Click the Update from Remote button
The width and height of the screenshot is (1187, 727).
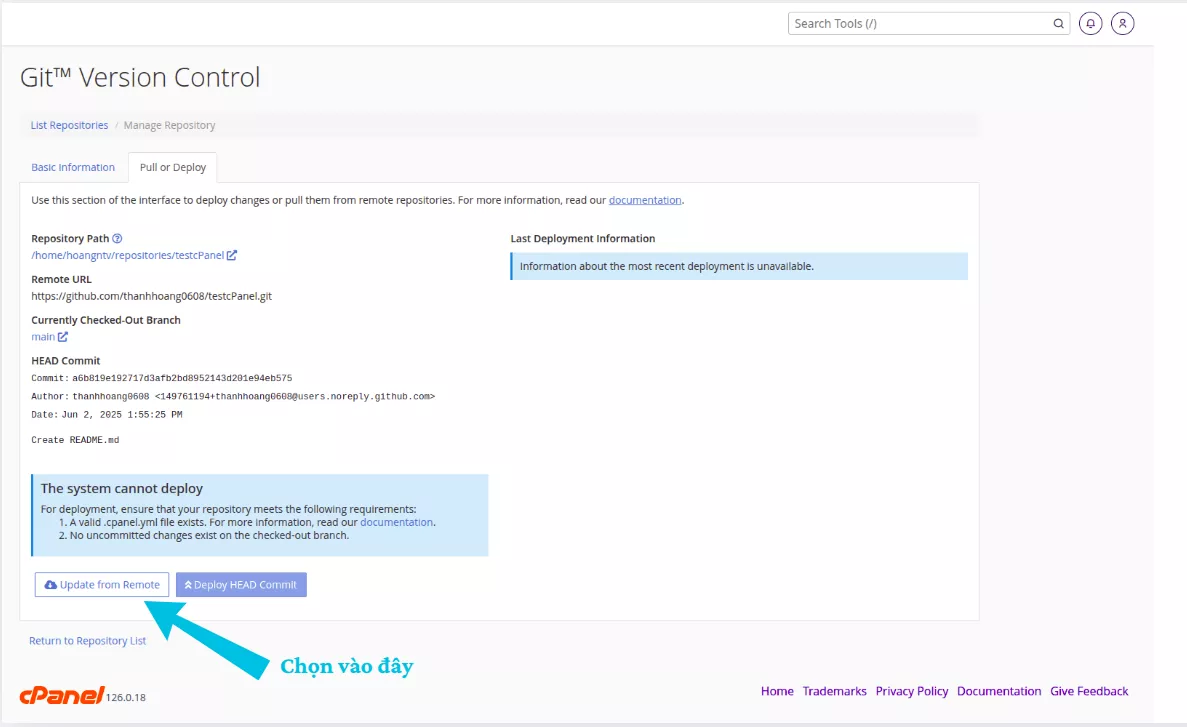pyautogui.click(x=102, y=585)
